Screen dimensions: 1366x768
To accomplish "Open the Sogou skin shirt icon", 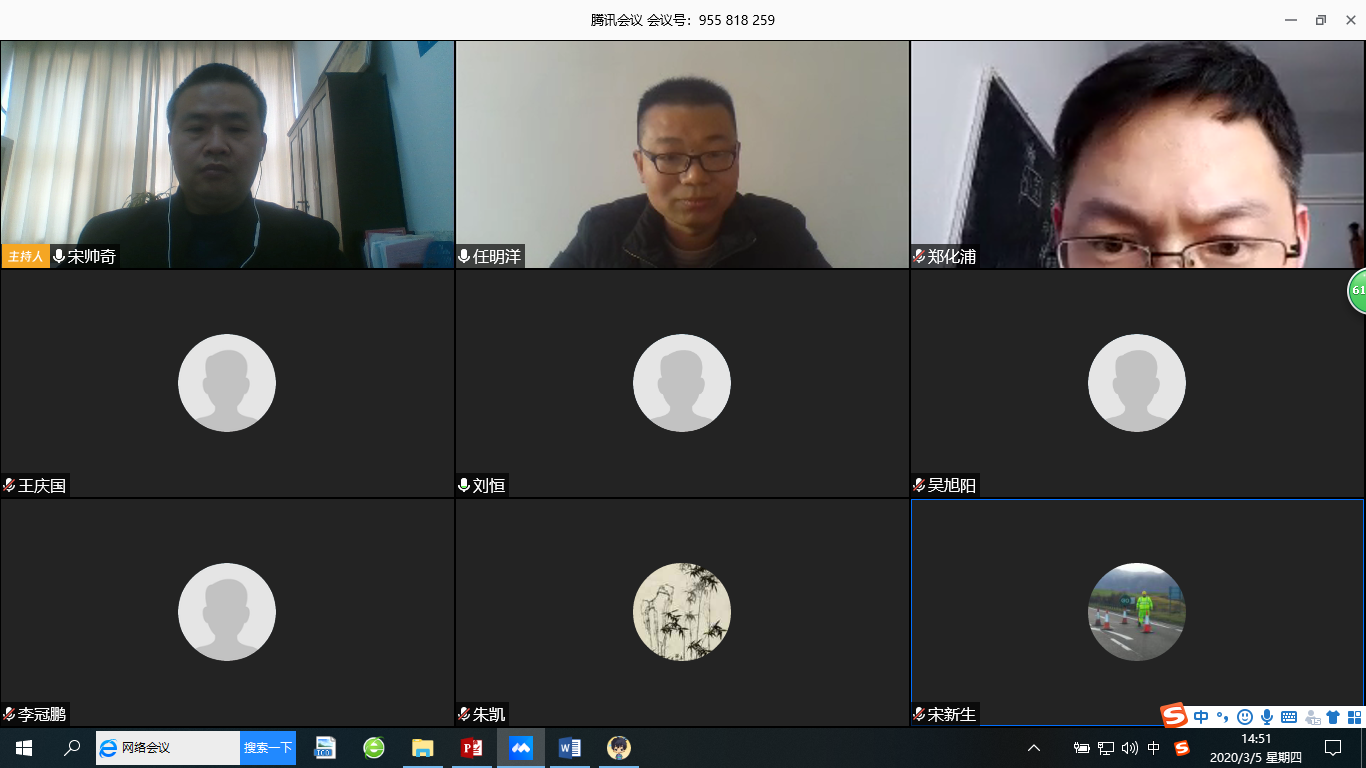I will 1333,716.
